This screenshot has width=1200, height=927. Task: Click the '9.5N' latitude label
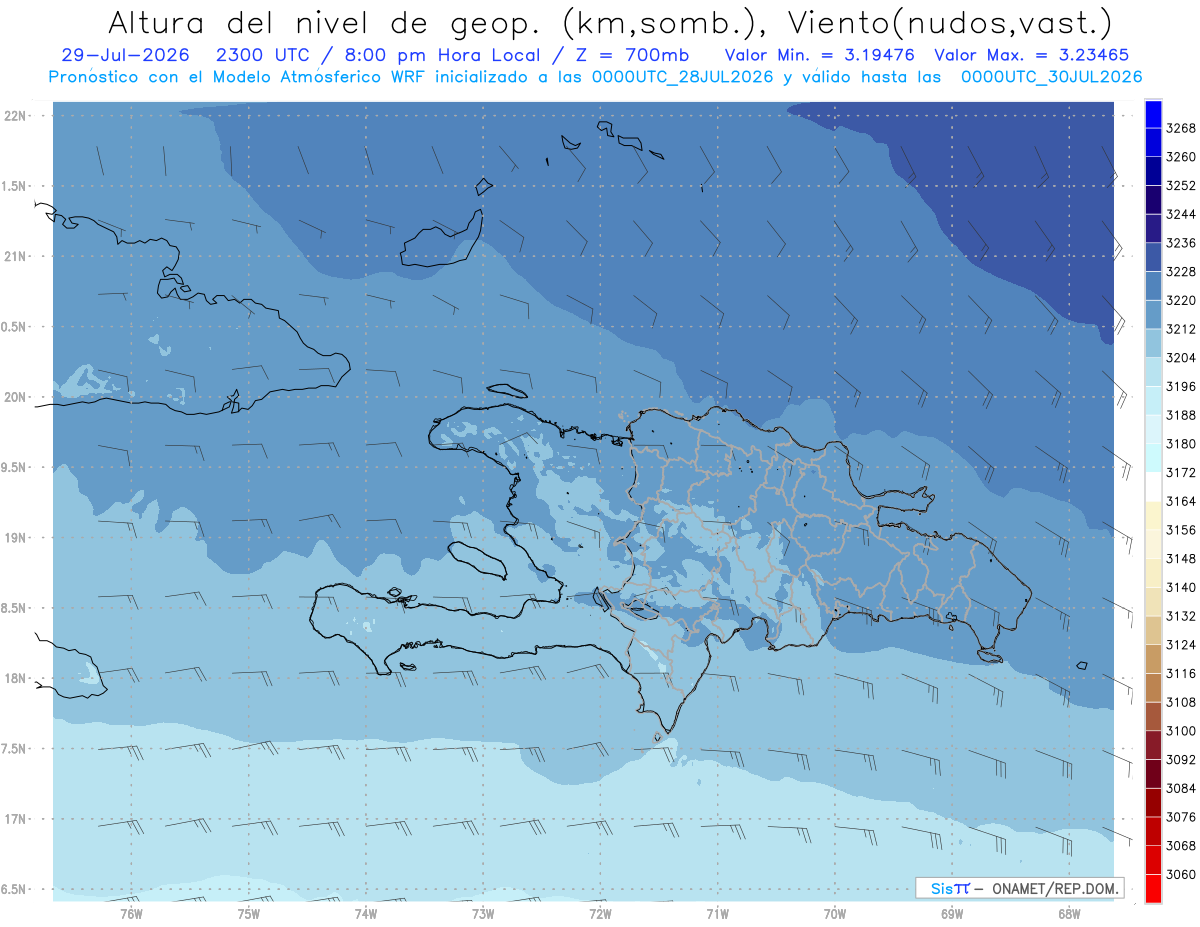[15, 467]
